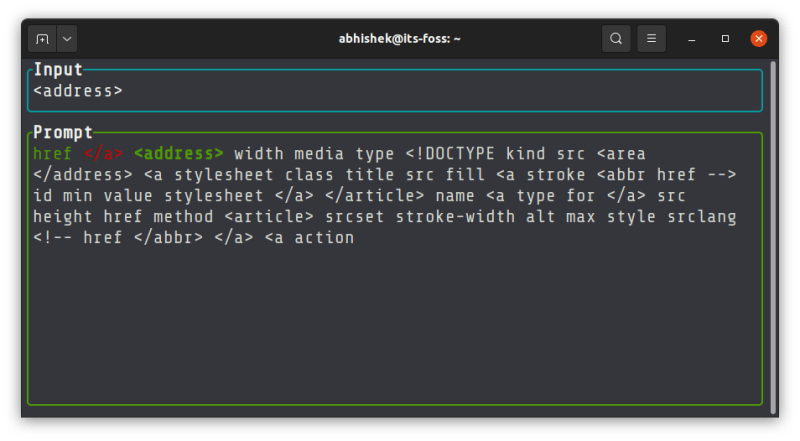Screen dimensions: 800x441
Task: Open the hamburger menu
Action: (x=651, y=39)
